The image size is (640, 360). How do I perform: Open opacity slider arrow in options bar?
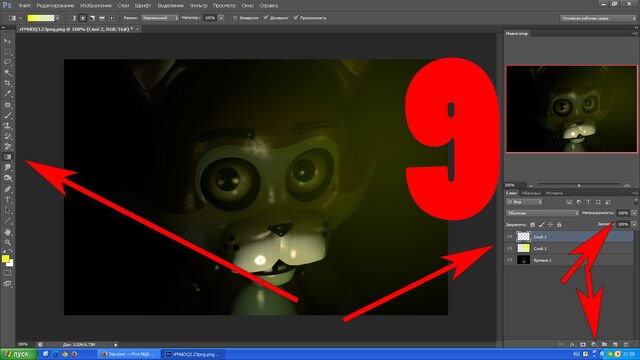[221, 18]
